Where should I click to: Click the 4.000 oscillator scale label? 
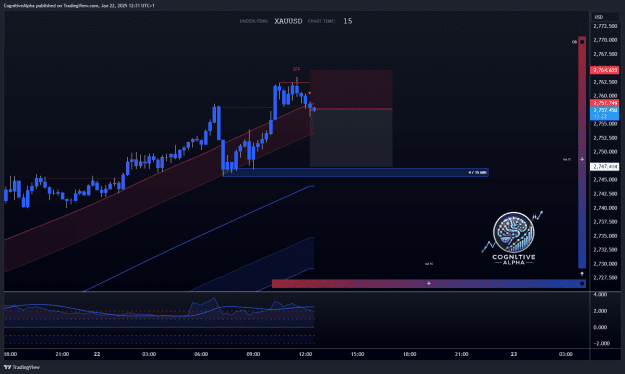pyautogui.click(x=600, y=295)
